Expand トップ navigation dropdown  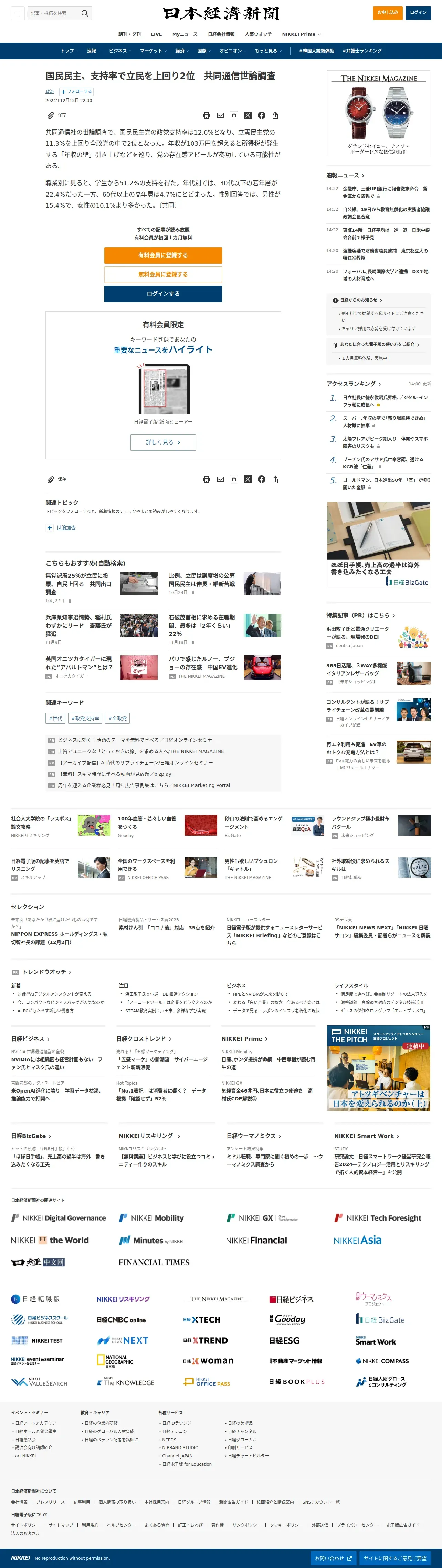pos(70,51)
